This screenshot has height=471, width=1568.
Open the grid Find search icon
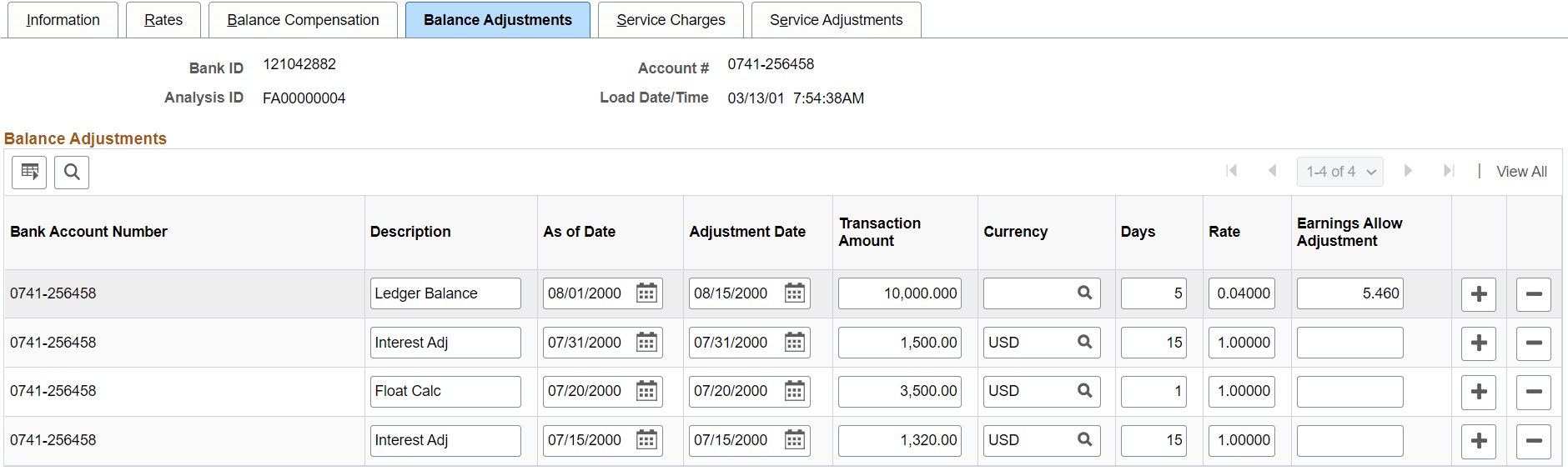72,173
